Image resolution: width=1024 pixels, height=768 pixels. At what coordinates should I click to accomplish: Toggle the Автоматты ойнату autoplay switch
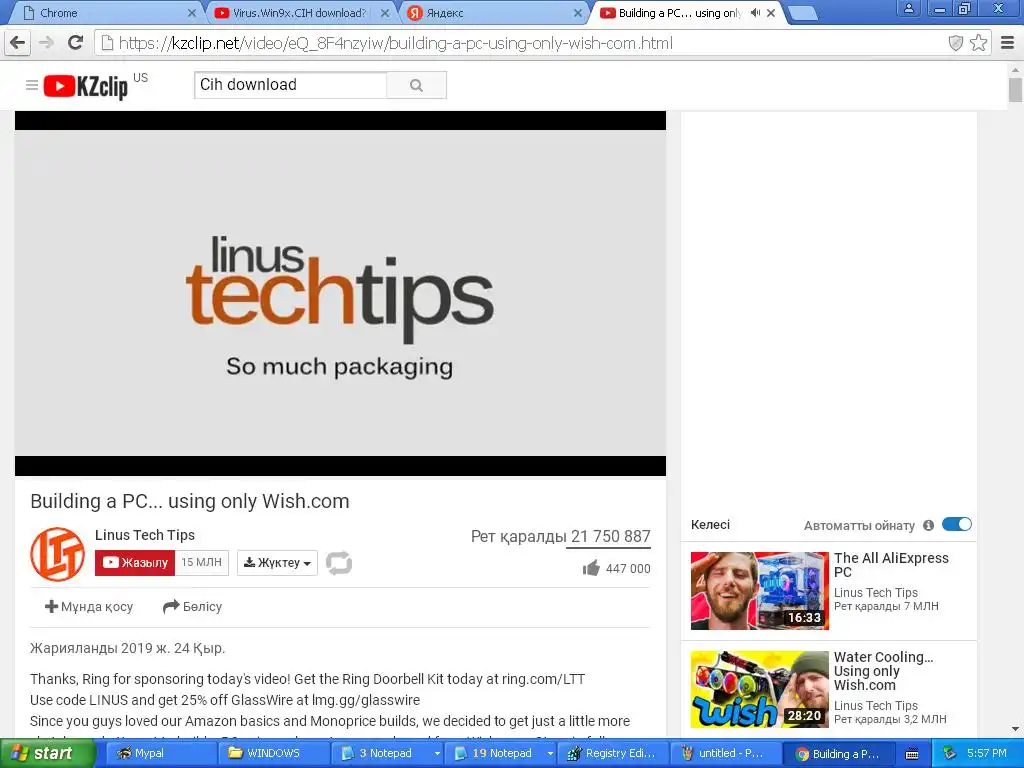tap(957, 524)
